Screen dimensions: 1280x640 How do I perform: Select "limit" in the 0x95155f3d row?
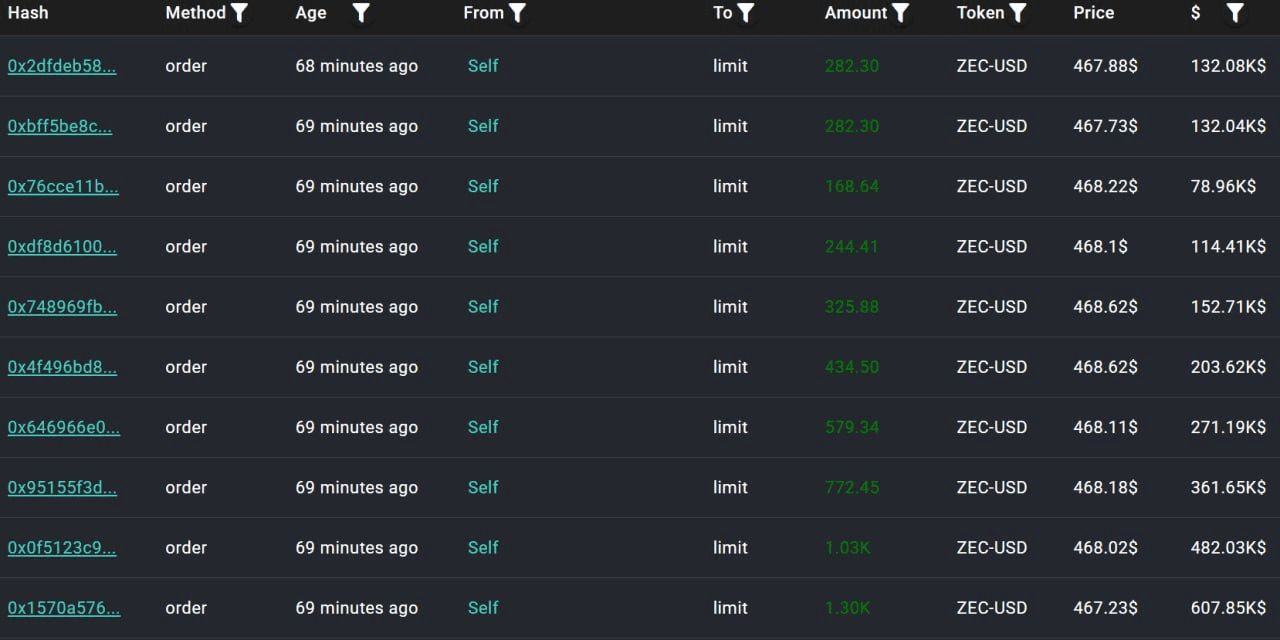coord(730,487)
